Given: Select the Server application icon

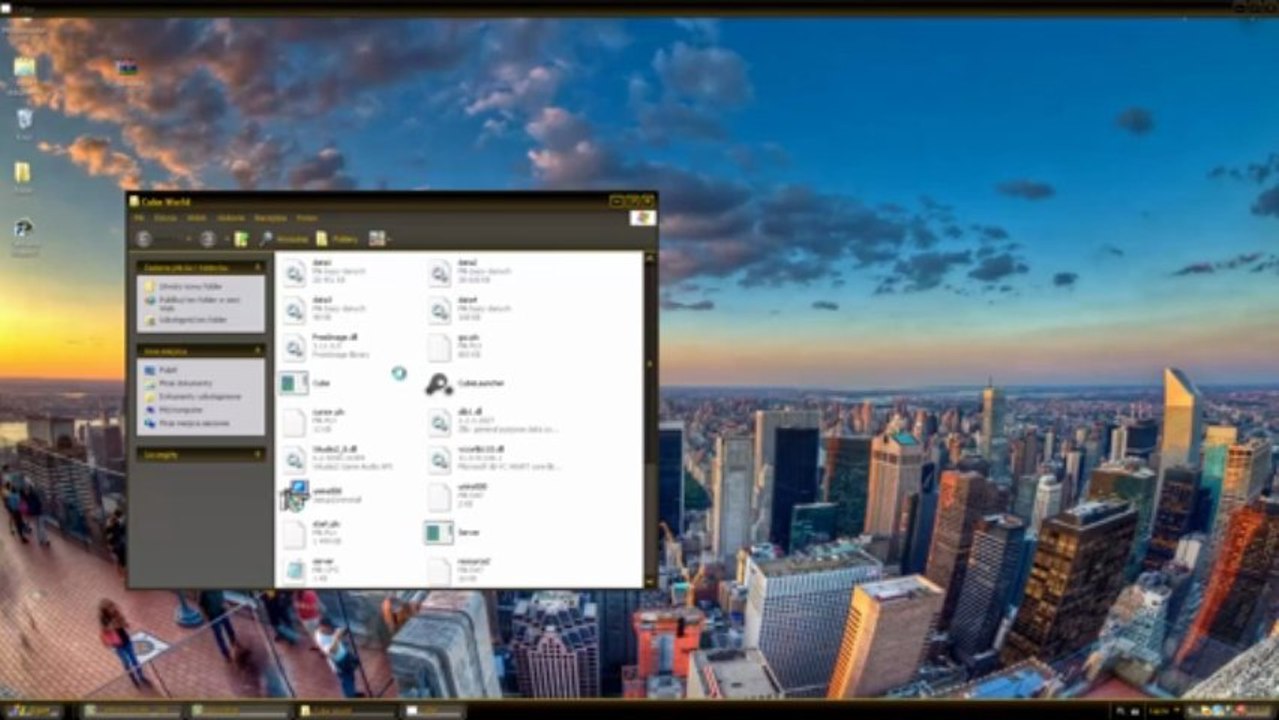Looking at the screenshot, I should pyautogui.click(x=439, y=533).
